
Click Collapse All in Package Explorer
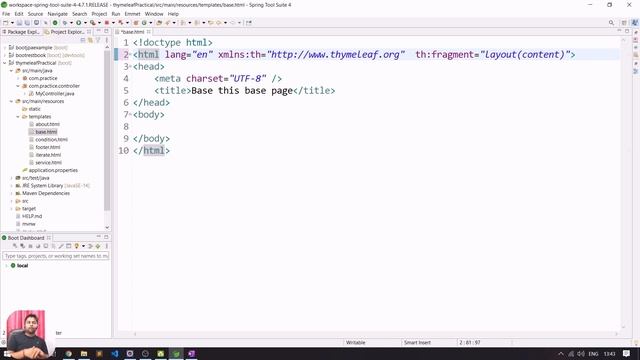[83, 40]
